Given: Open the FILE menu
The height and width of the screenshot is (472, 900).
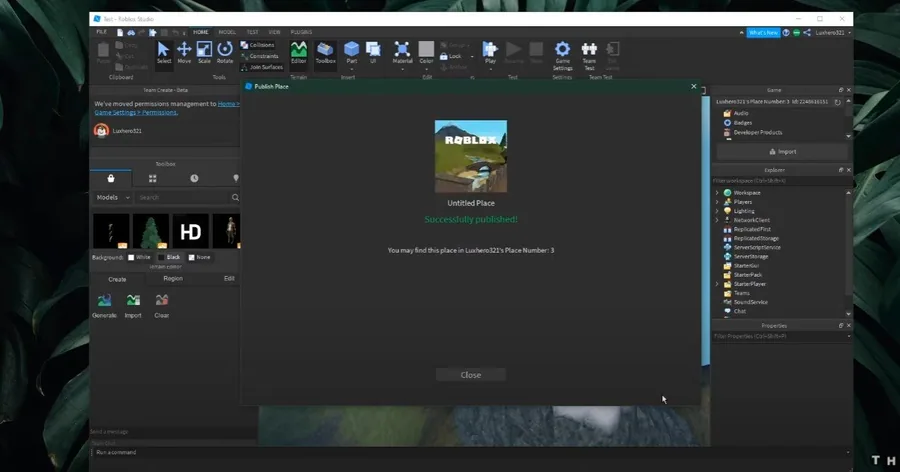Looking at the screenshot, I should [x=102, y=32].
